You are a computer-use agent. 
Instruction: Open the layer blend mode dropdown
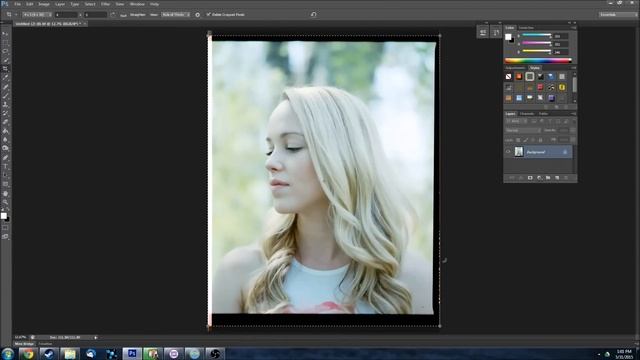523,130
